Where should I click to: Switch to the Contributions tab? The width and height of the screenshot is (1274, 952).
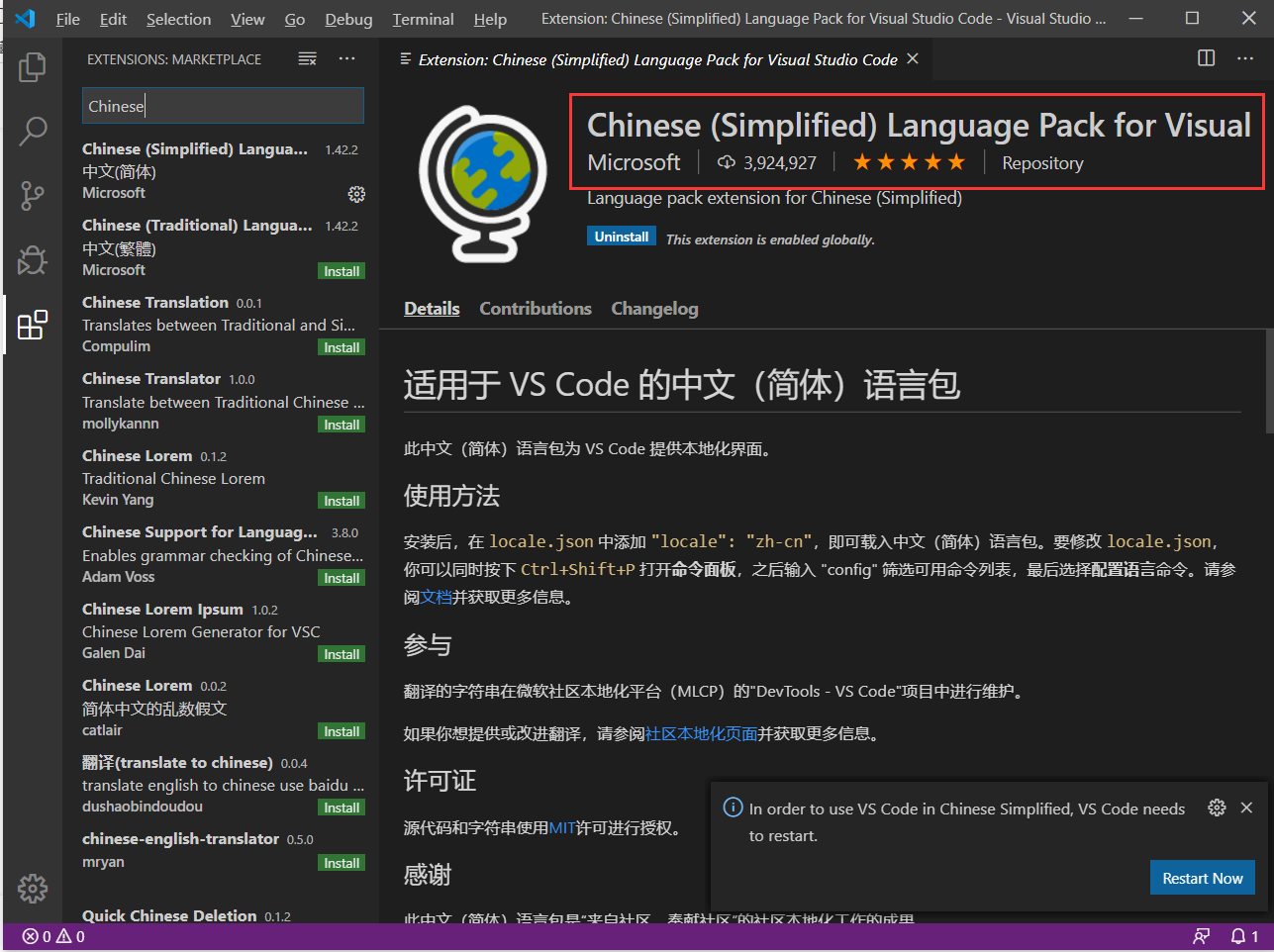(x=535, y=308)
